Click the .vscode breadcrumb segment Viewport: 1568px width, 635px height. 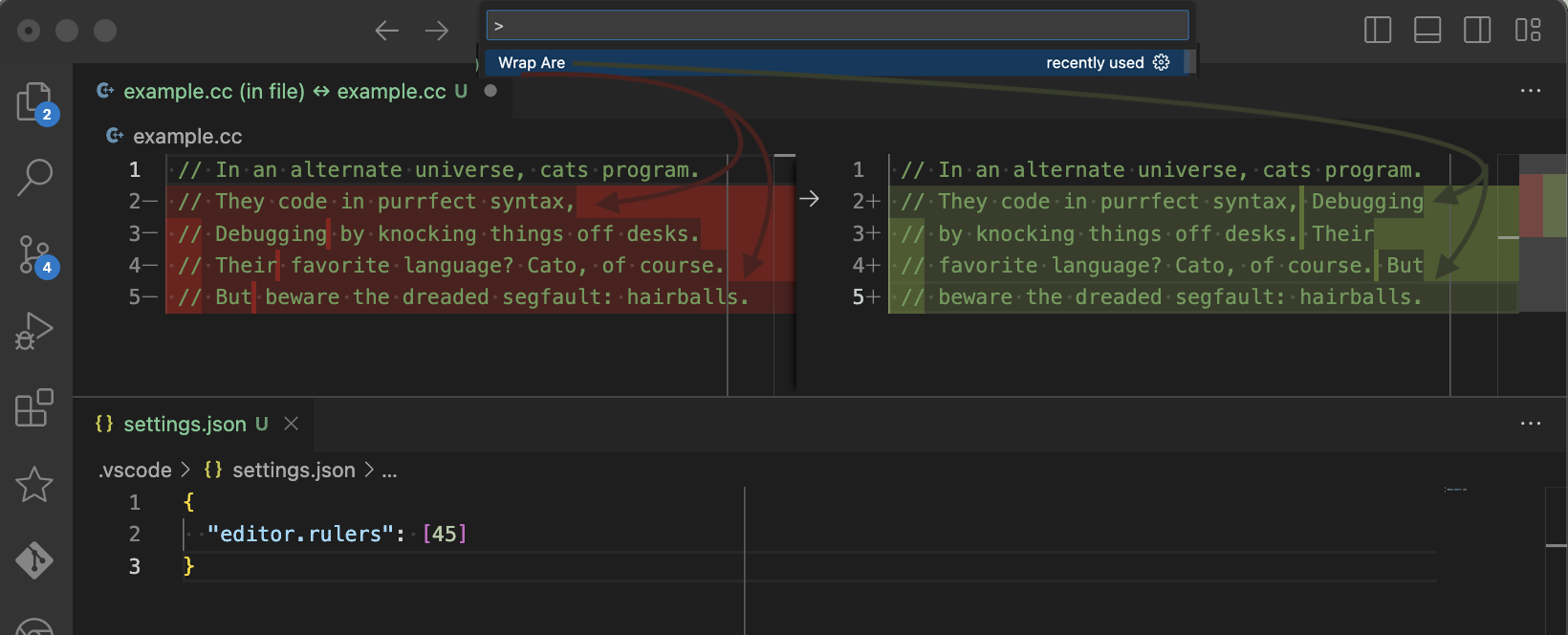coord(136,471)
